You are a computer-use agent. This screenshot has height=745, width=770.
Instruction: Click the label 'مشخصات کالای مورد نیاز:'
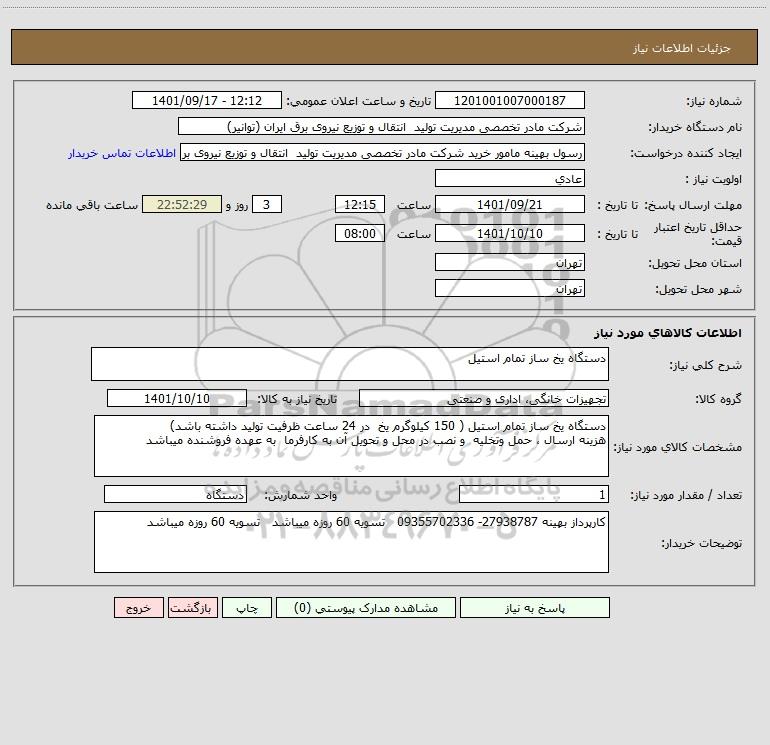point(678,447)
